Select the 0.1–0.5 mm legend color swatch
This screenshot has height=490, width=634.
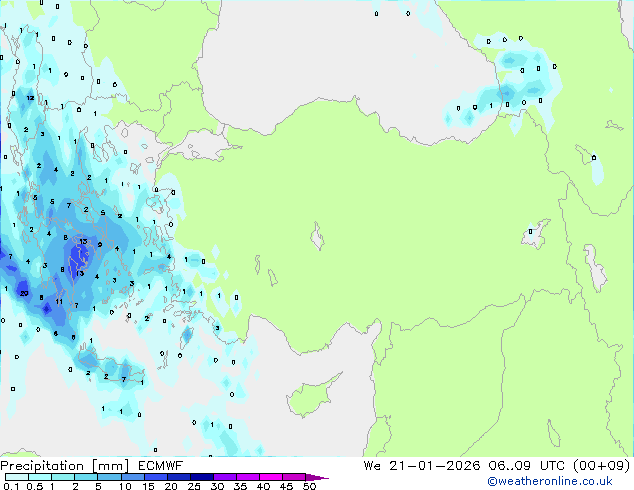[x=17, y=477]
